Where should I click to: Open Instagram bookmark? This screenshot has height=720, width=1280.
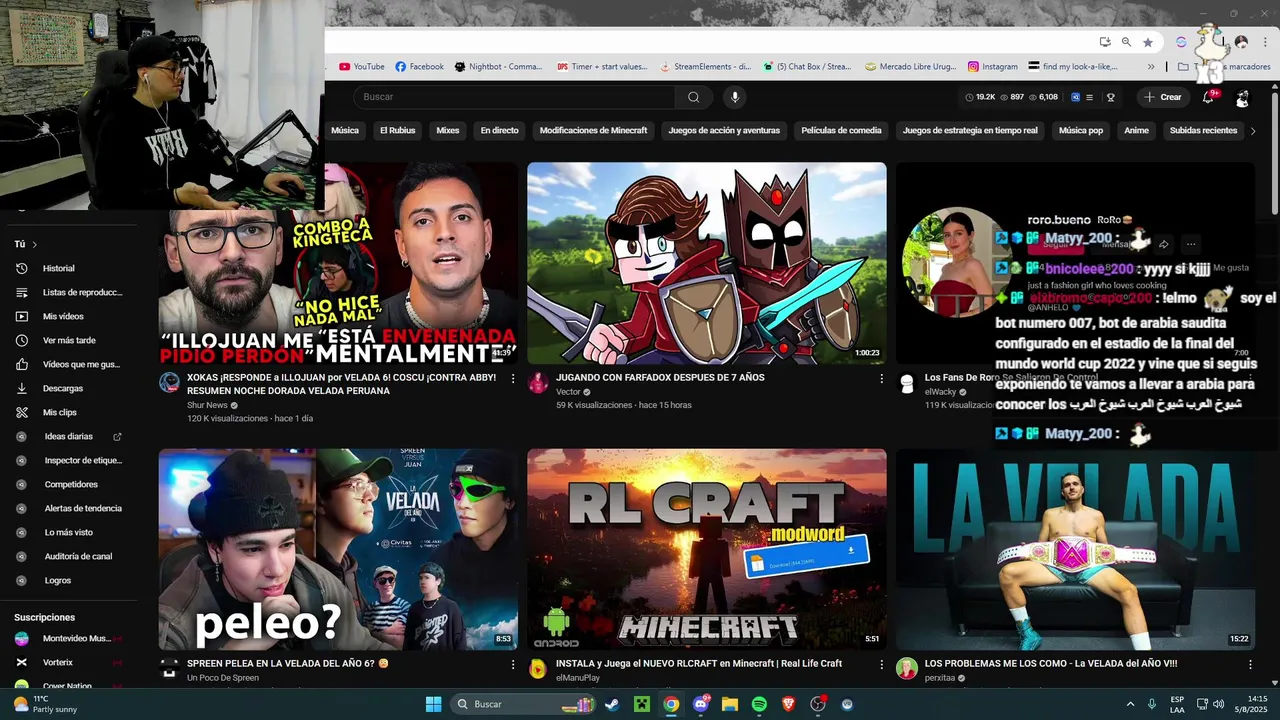(993, 67)
